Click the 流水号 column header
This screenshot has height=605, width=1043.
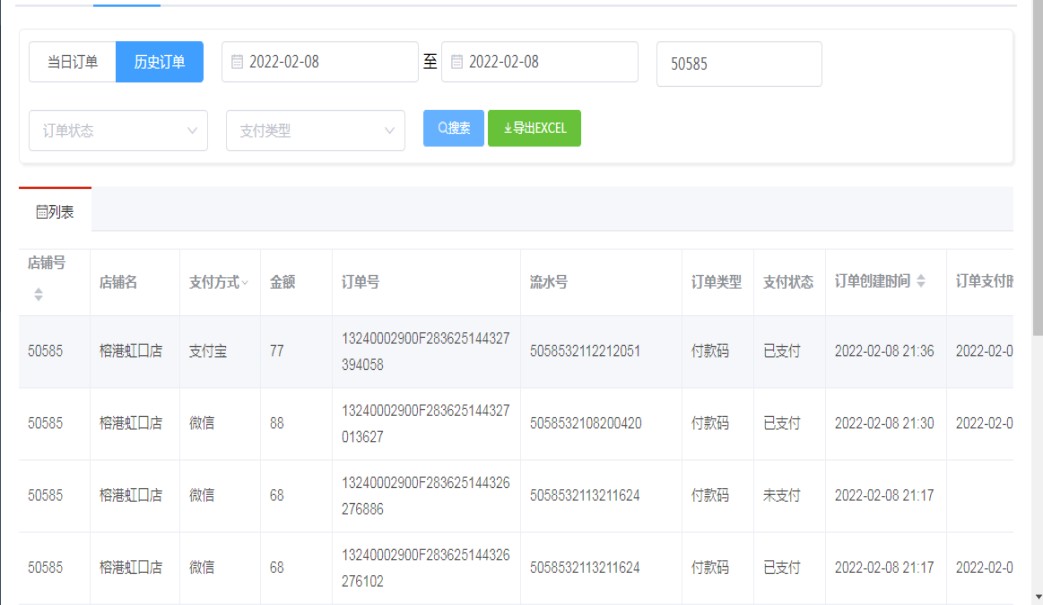(x=549, y=283)
